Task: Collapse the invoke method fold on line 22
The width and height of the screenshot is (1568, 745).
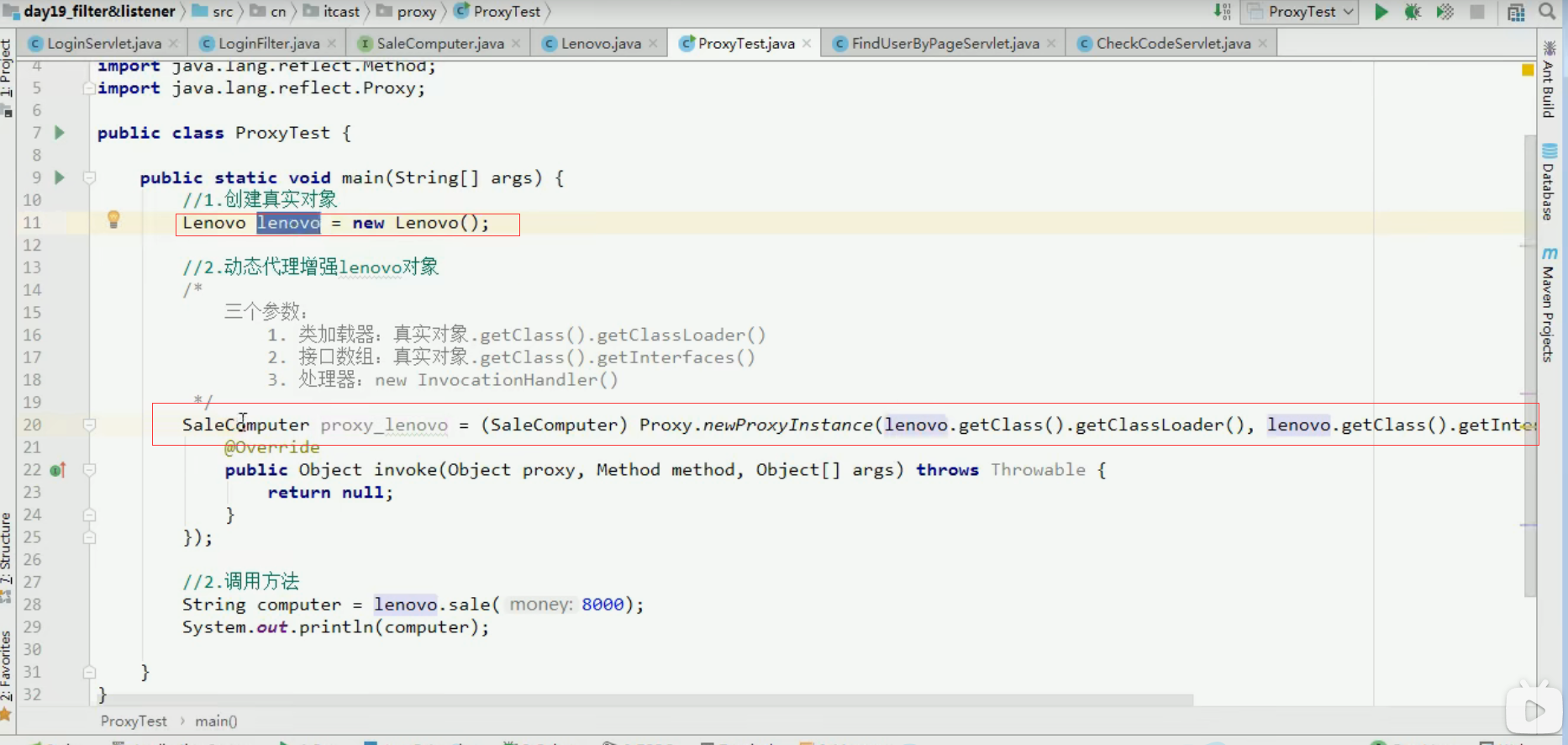Action: pos(89,470)
